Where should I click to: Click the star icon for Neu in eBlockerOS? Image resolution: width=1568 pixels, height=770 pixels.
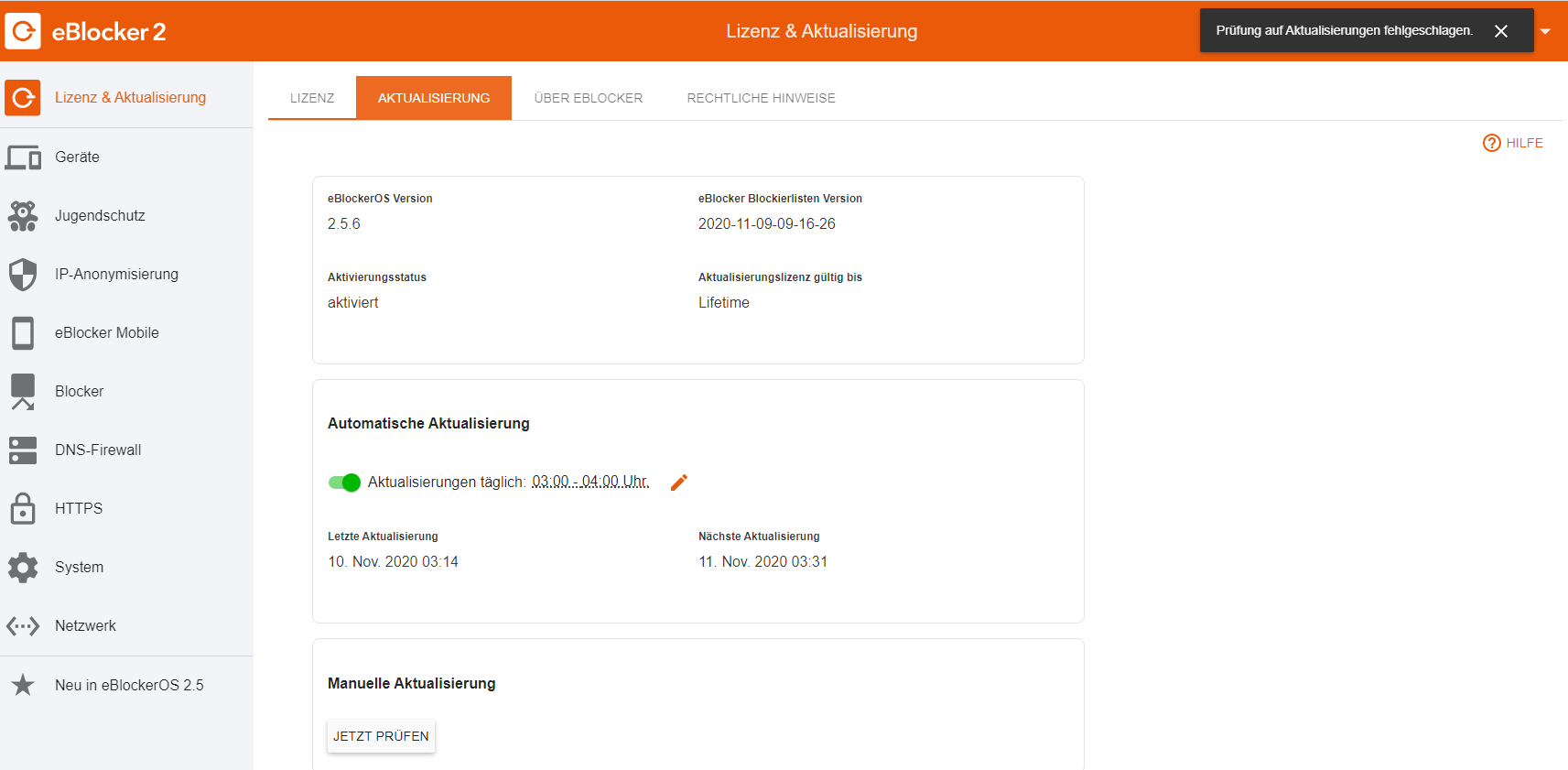23,685
